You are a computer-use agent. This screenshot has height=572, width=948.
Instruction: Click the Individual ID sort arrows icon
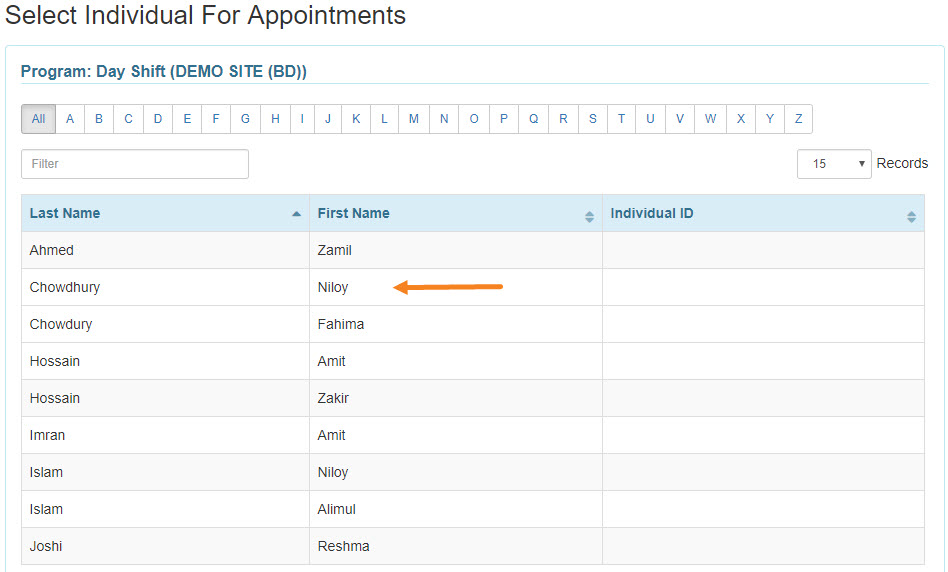[x=911, y=216]
